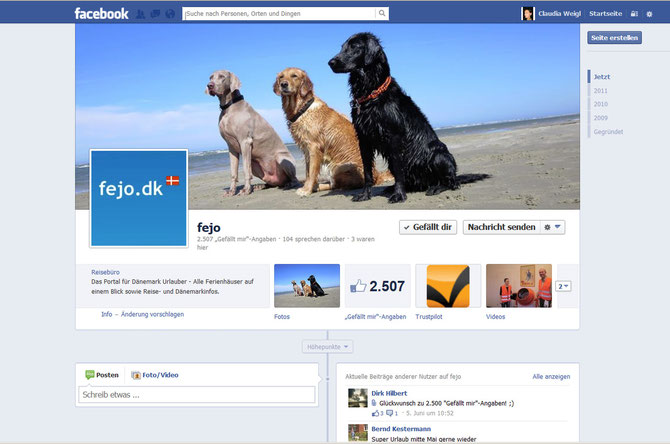Open the Fotos thumbnail
The image size is (670, 444).
tap(307, 286)
